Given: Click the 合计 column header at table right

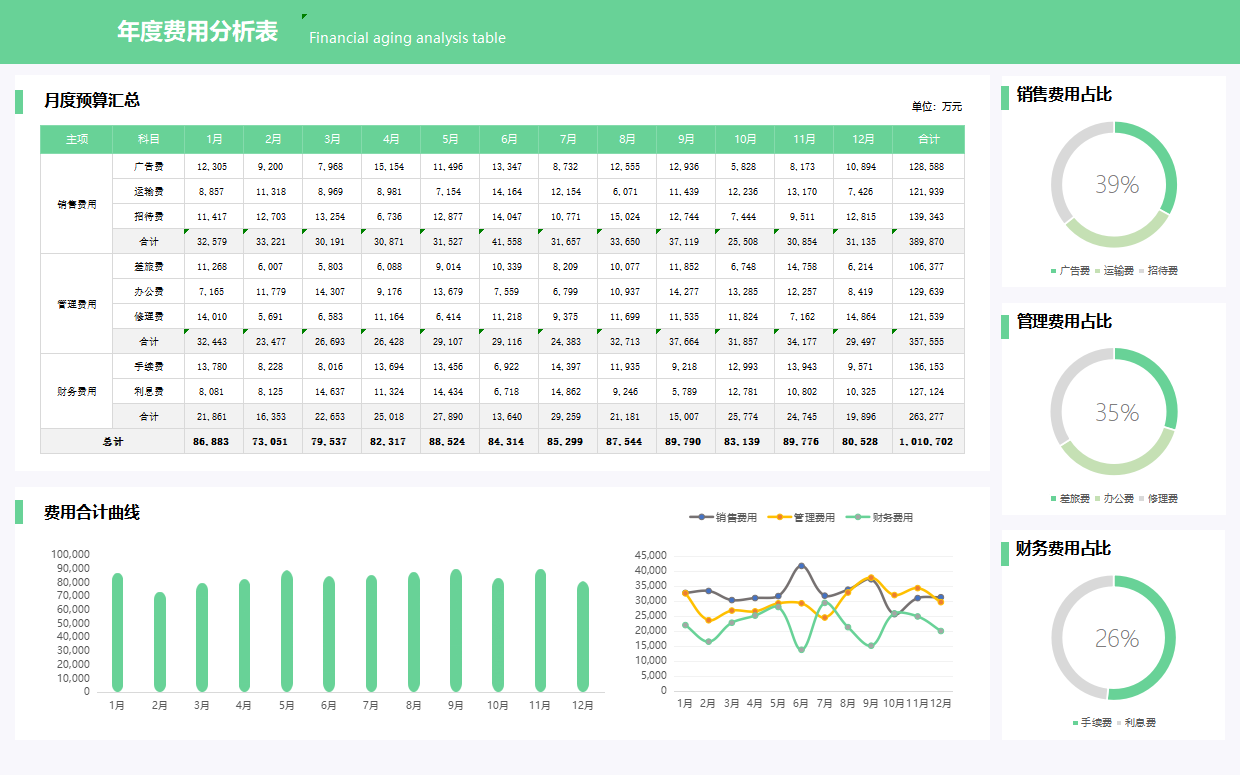Looking at the screenshot, I should click(928, 139).
